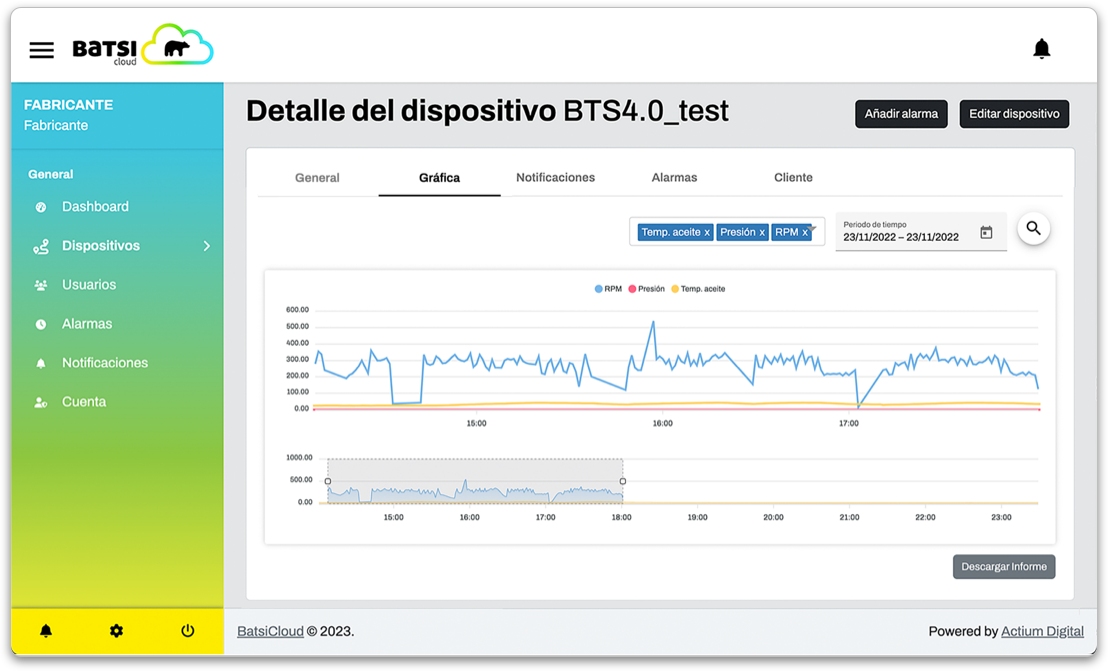Viewport: 1108px width, 672px height.
Task: Click the power logout icon in sidebar footer
Action: (x=187, y=631)
